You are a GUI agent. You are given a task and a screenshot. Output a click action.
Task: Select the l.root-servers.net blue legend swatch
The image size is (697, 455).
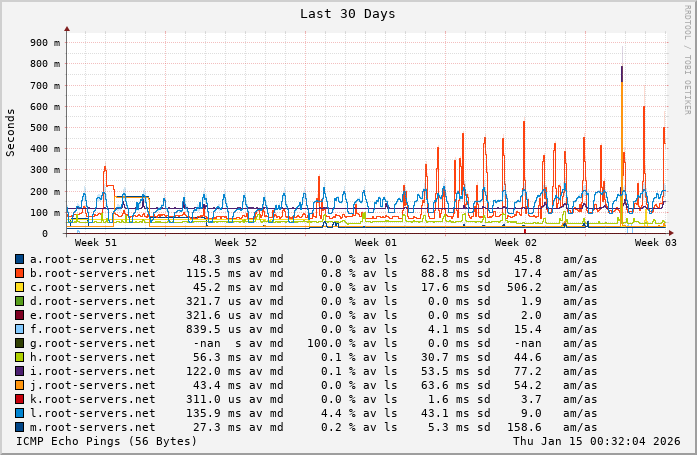19,413
